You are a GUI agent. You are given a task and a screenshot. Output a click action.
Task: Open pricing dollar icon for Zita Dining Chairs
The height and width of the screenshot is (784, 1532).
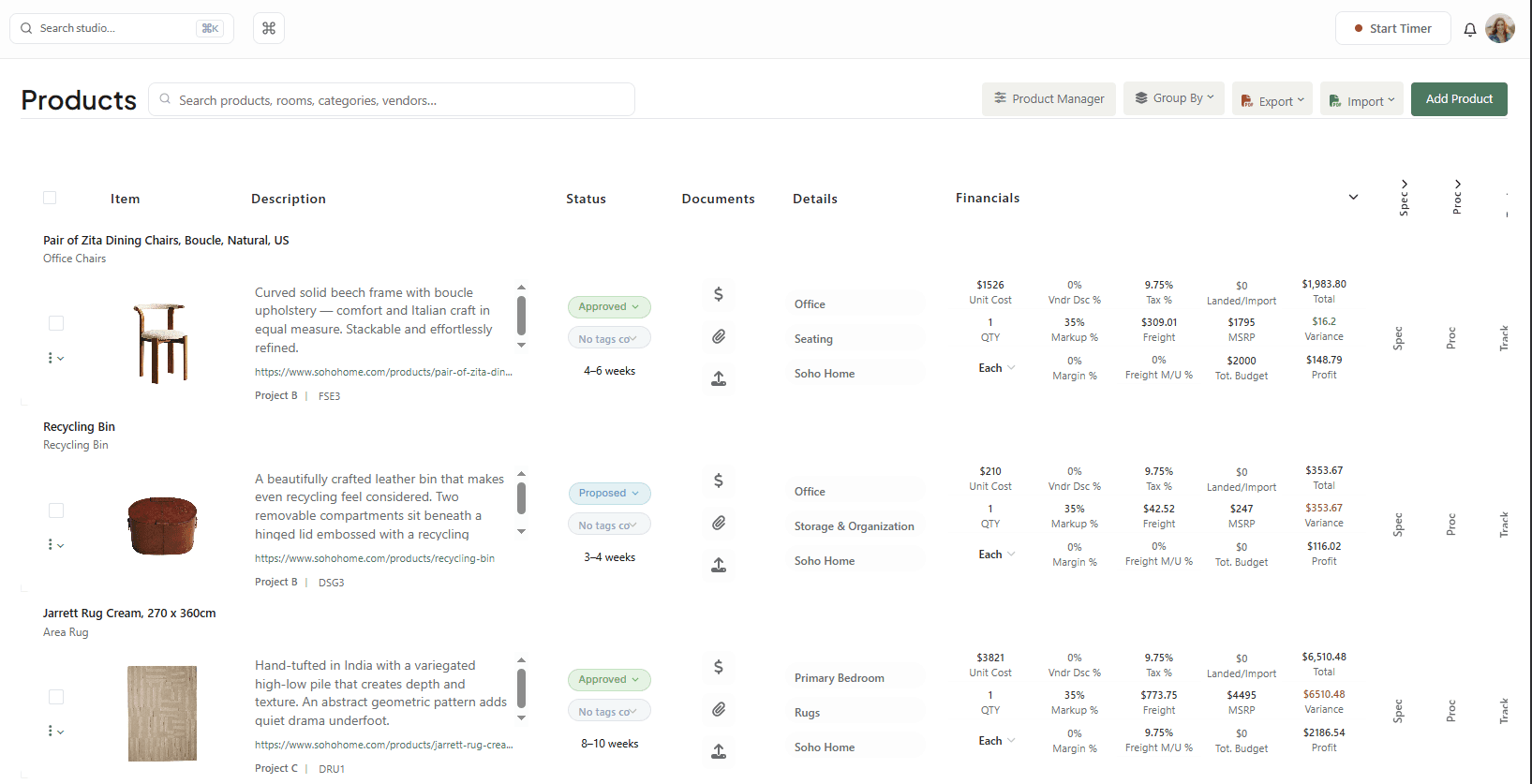(719, 294)
